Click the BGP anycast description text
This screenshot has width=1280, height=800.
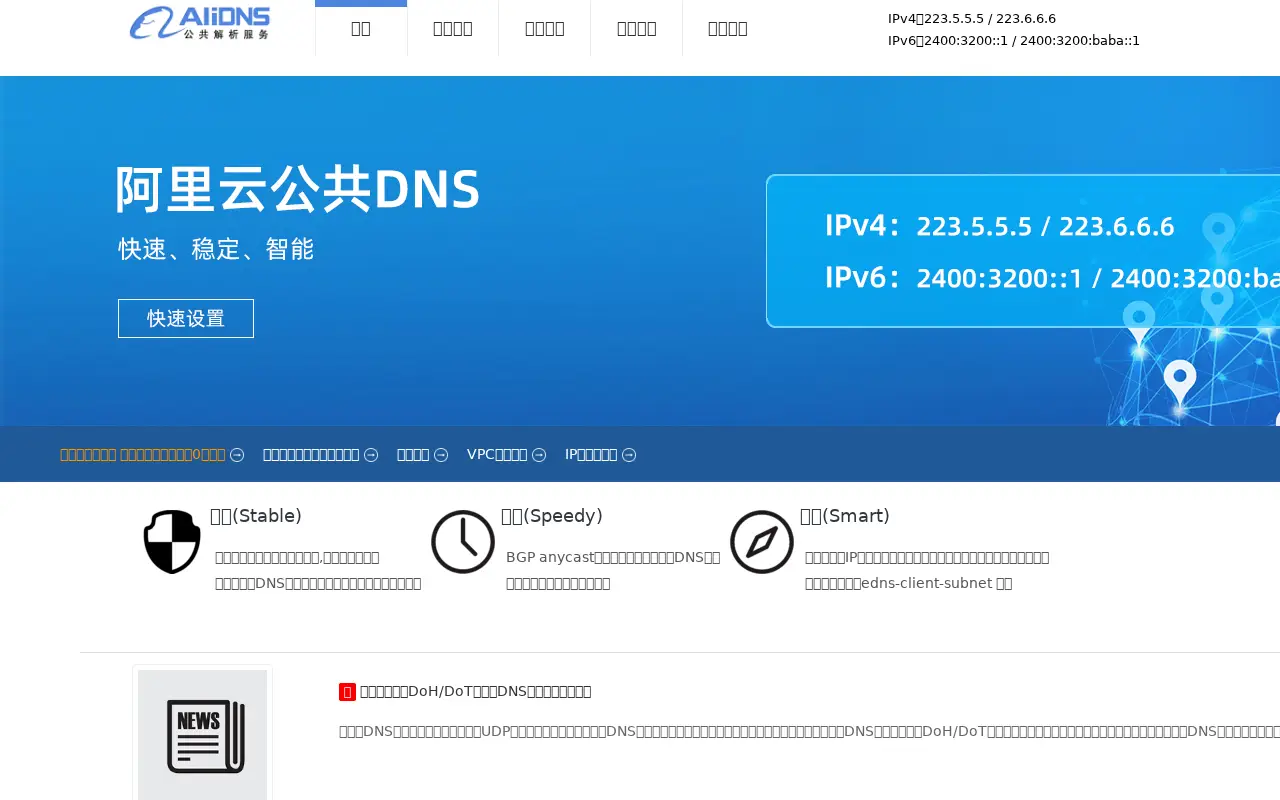pos(613,570)
